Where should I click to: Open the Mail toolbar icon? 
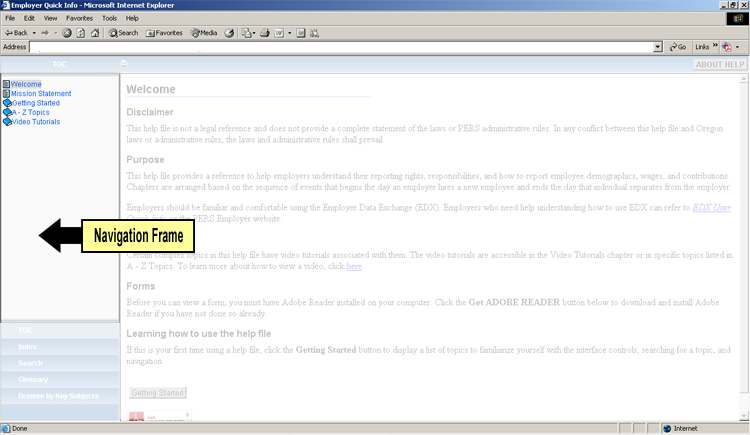pos(246,33)
